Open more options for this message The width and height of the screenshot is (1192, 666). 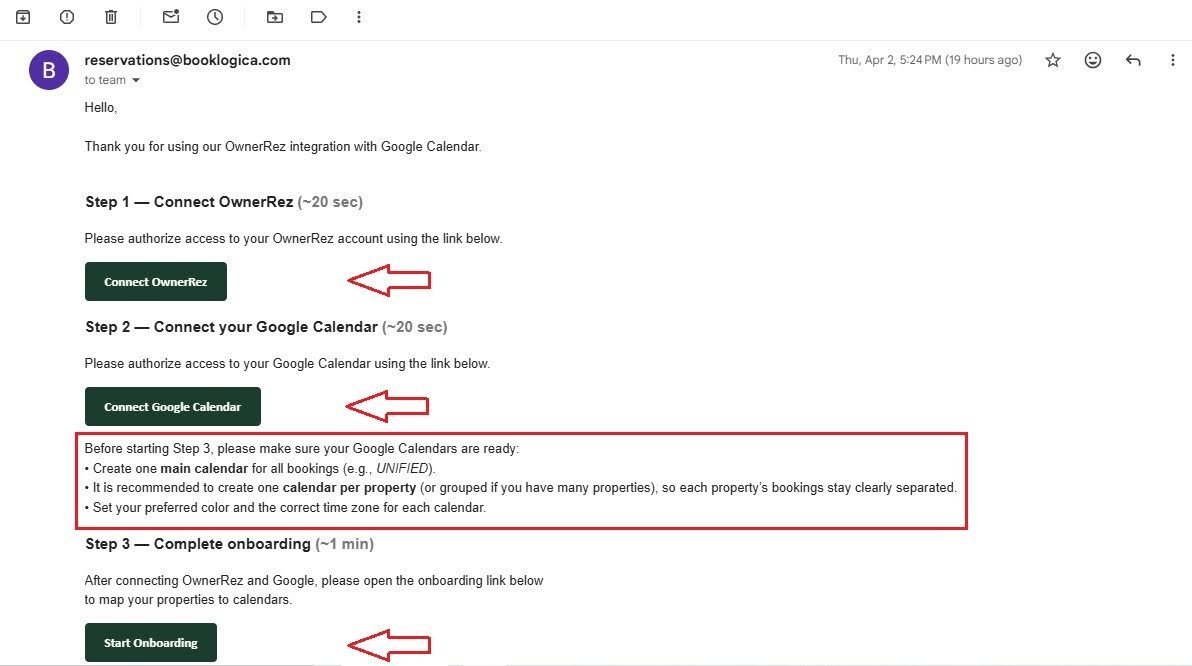pyautogui.click(x=1173, y=60)
